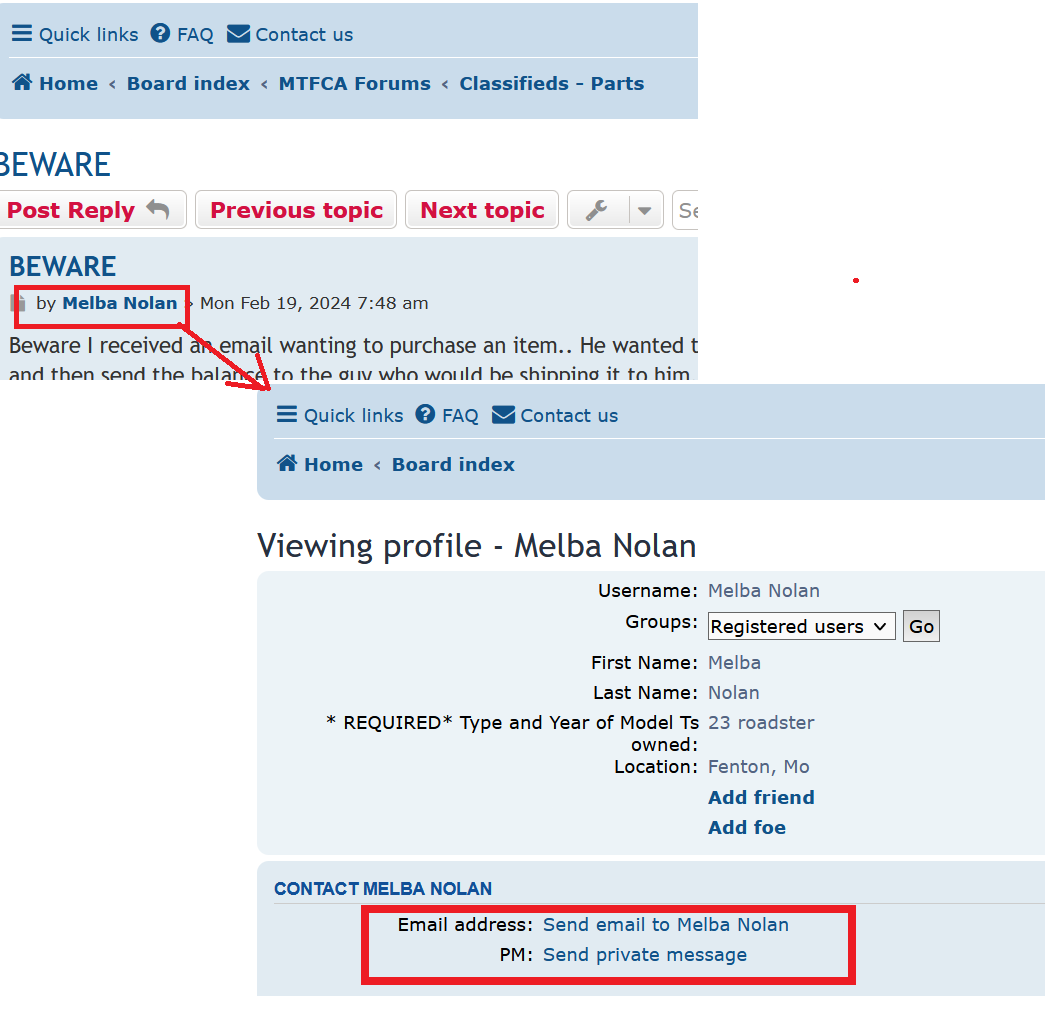Click the Post Reply button
1061x1031 pixels.
click(88, 210)
